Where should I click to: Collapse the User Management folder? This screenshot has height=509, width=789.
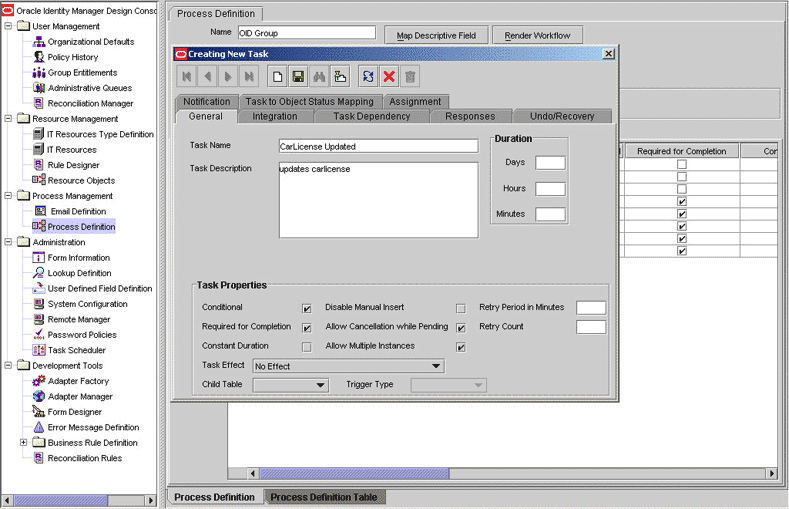pyautogui.click(x=8, y=26)
